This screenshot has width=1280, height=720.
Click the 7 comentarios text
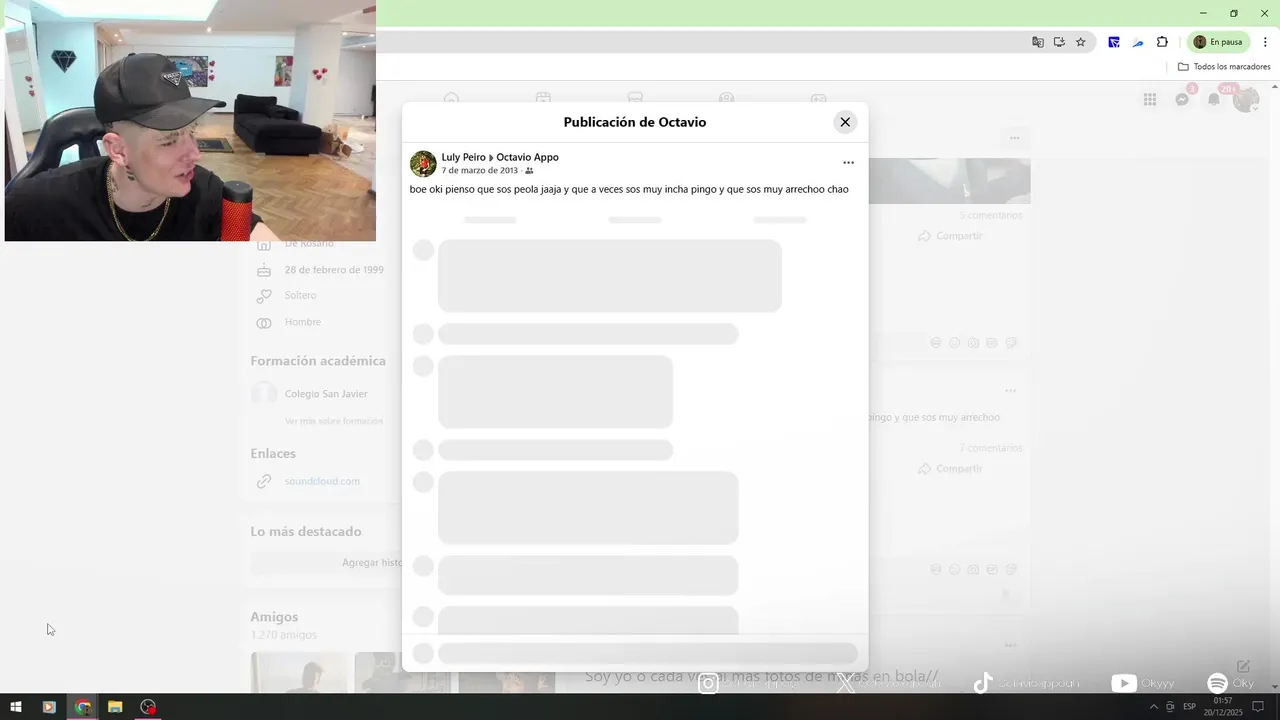pyautogui.click(x=991, y=448)
